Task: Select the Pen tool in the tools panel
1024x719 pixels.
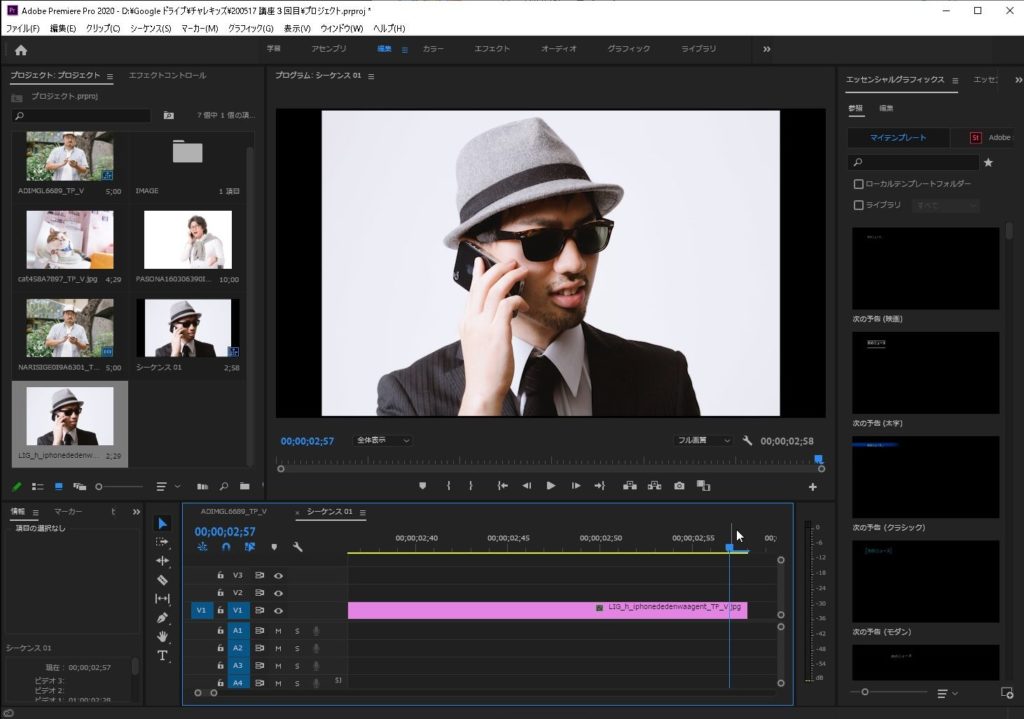Action: click(163, 618)
